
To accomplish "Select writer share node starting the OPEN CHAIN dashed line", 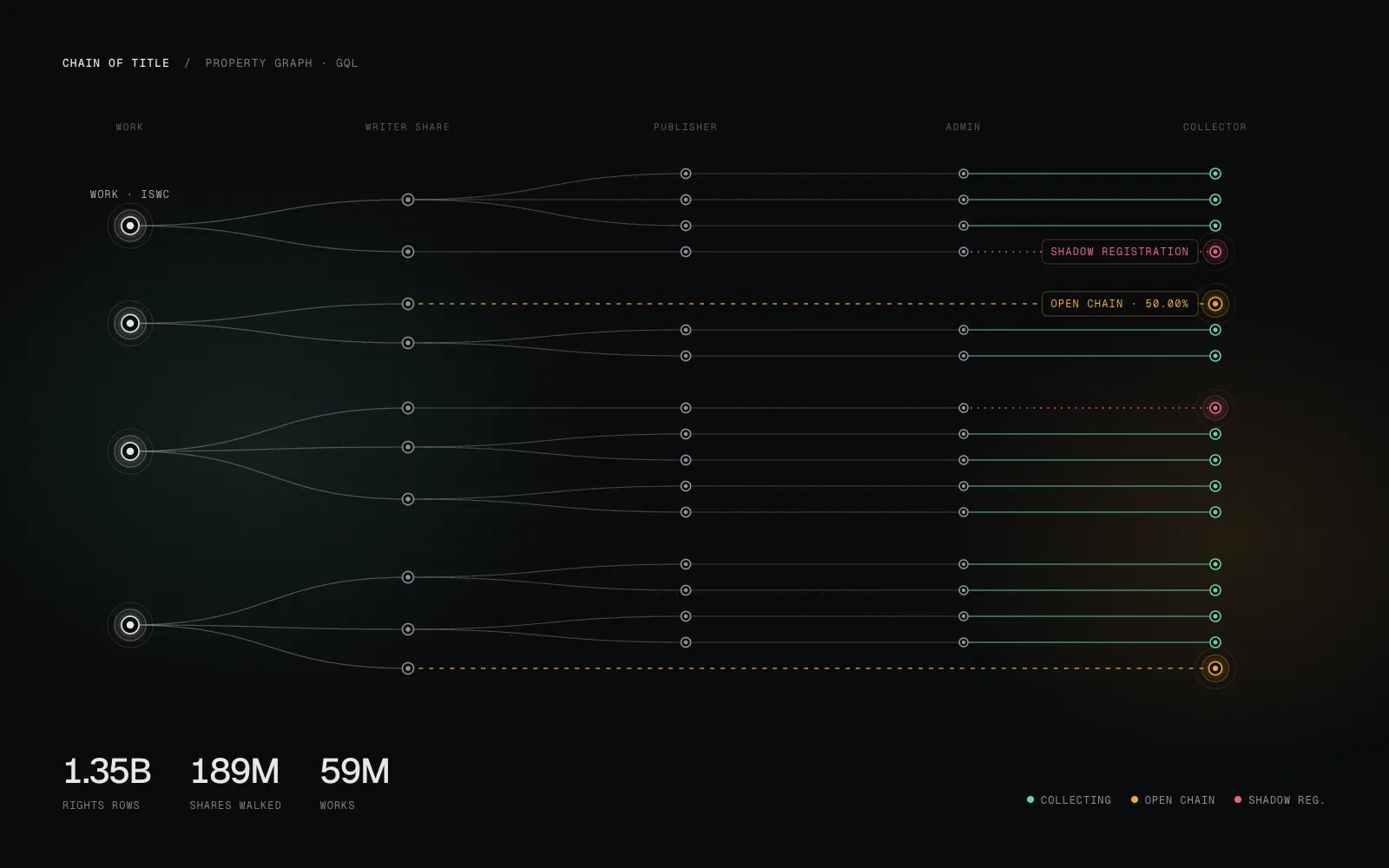I will (408, 304).
